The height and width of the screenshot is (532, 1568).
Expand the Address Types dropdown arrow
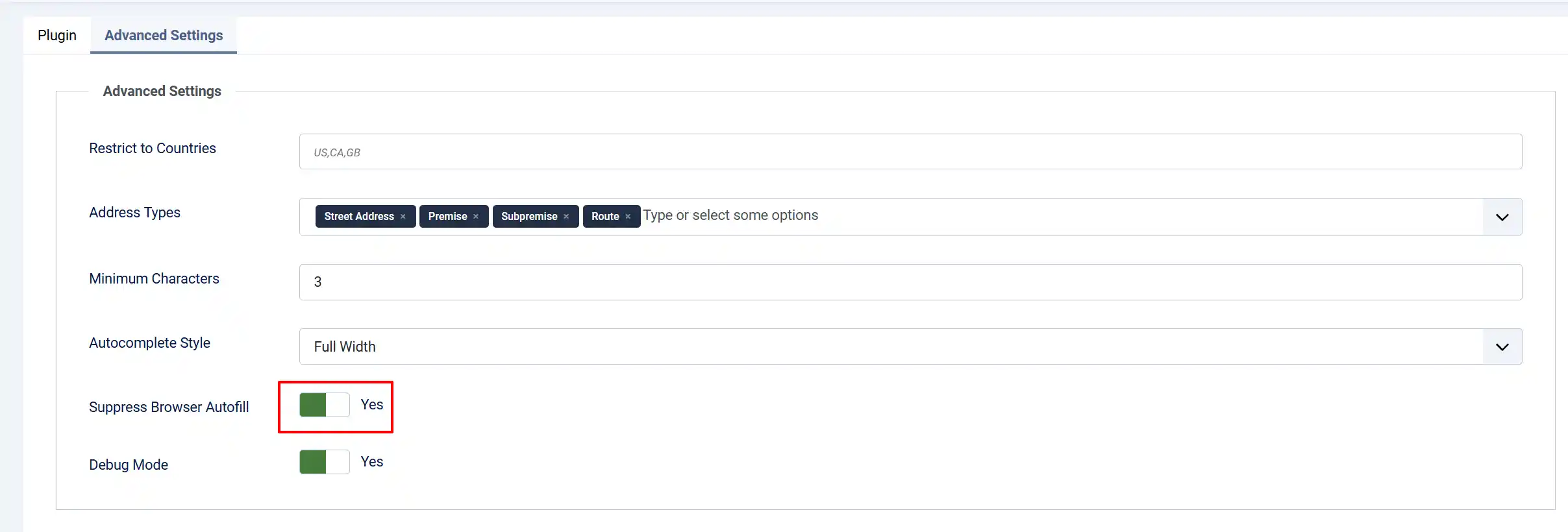coord(1502,217)
